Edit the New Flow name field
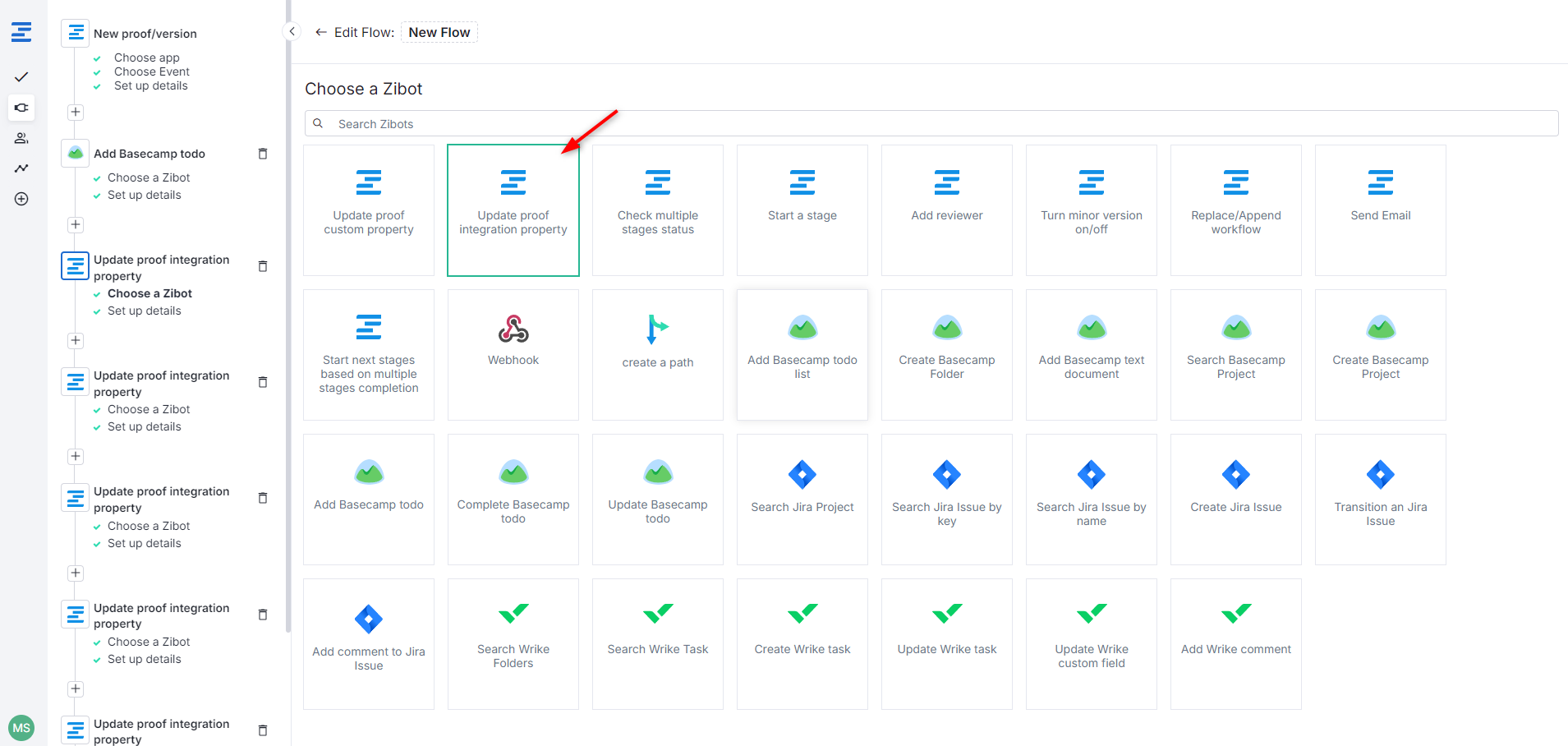The width and height of the screenshot is (1568, 746). (x=439, y=32)
